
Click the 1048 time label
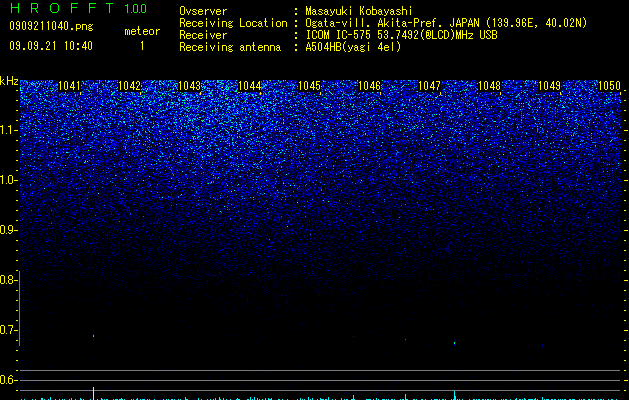tap(489, 86)
